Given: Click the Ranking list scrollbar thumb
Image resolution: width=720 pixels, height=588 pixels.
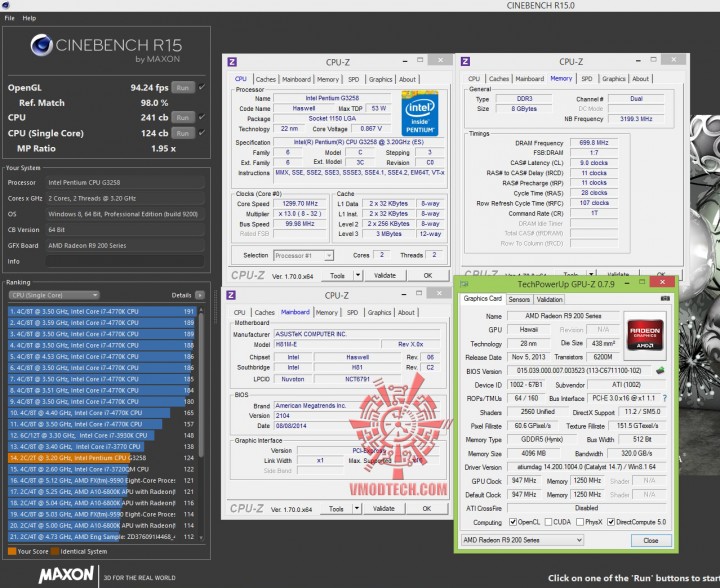Looking at the screenshot, I should (201, 383).
